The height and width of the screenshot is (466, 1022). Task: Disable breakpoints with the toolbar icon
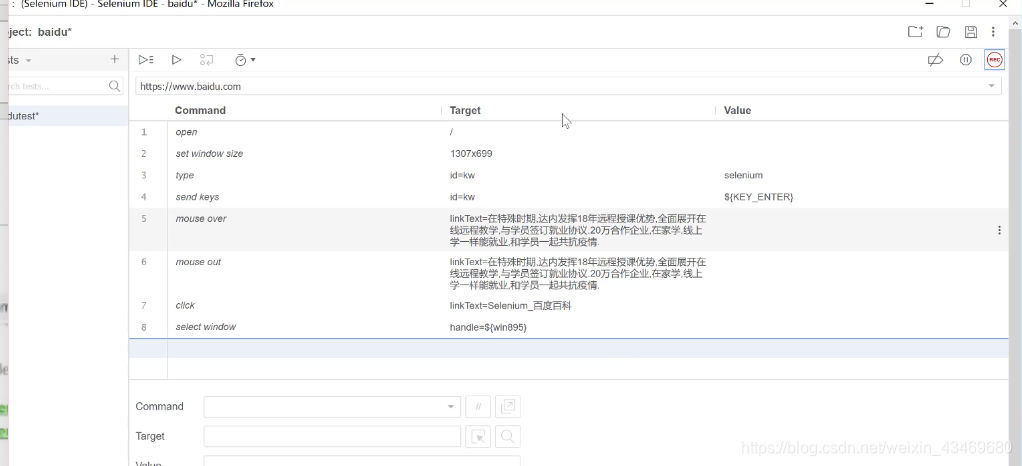point(935,60)
